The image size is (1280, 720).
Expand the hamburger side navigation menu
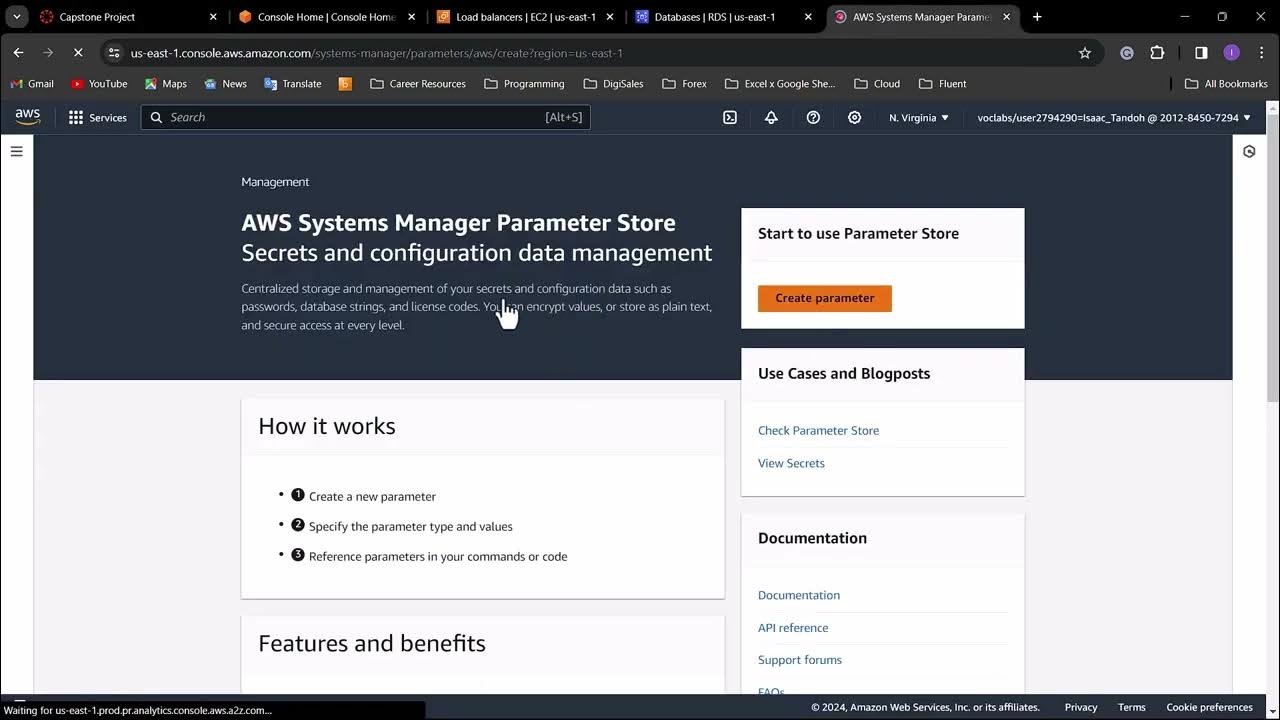click(16, 151)
